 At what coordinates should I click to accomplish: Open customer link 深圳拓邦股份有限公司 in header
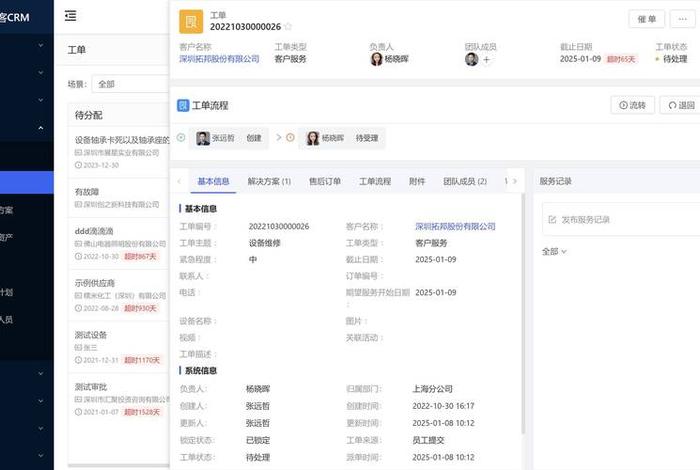[219, 59]
